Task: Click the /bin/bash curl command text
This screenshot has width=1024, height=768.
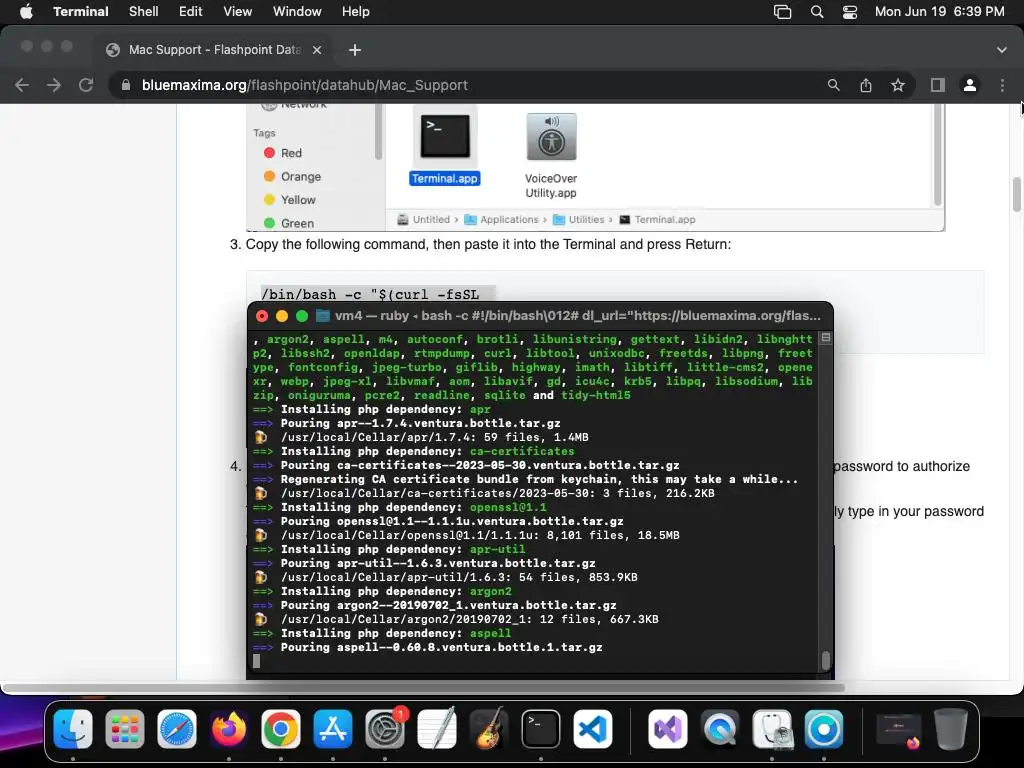Action: click(370, 295)
